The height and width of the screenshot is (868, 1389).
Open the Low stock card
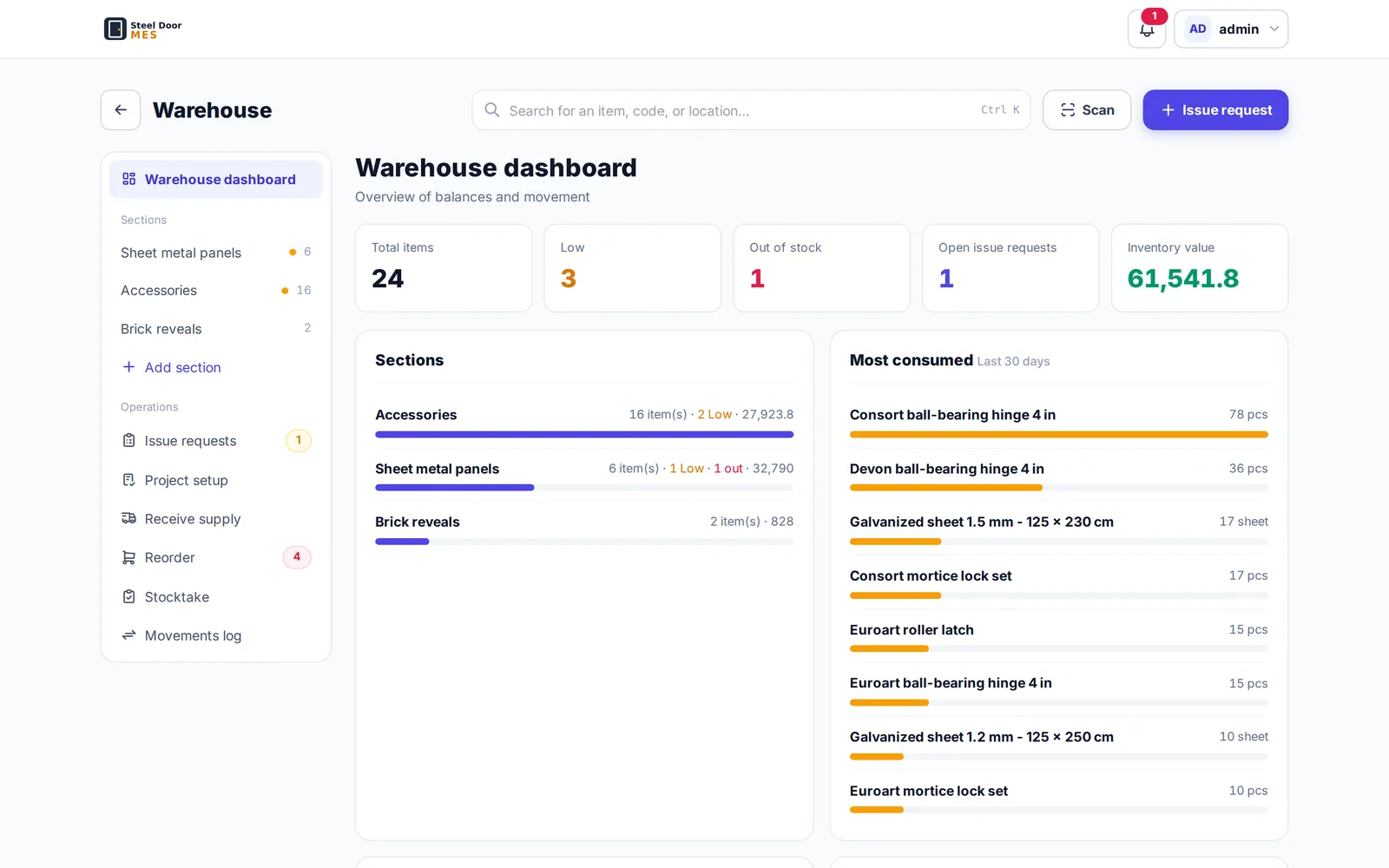click(633, 268)
